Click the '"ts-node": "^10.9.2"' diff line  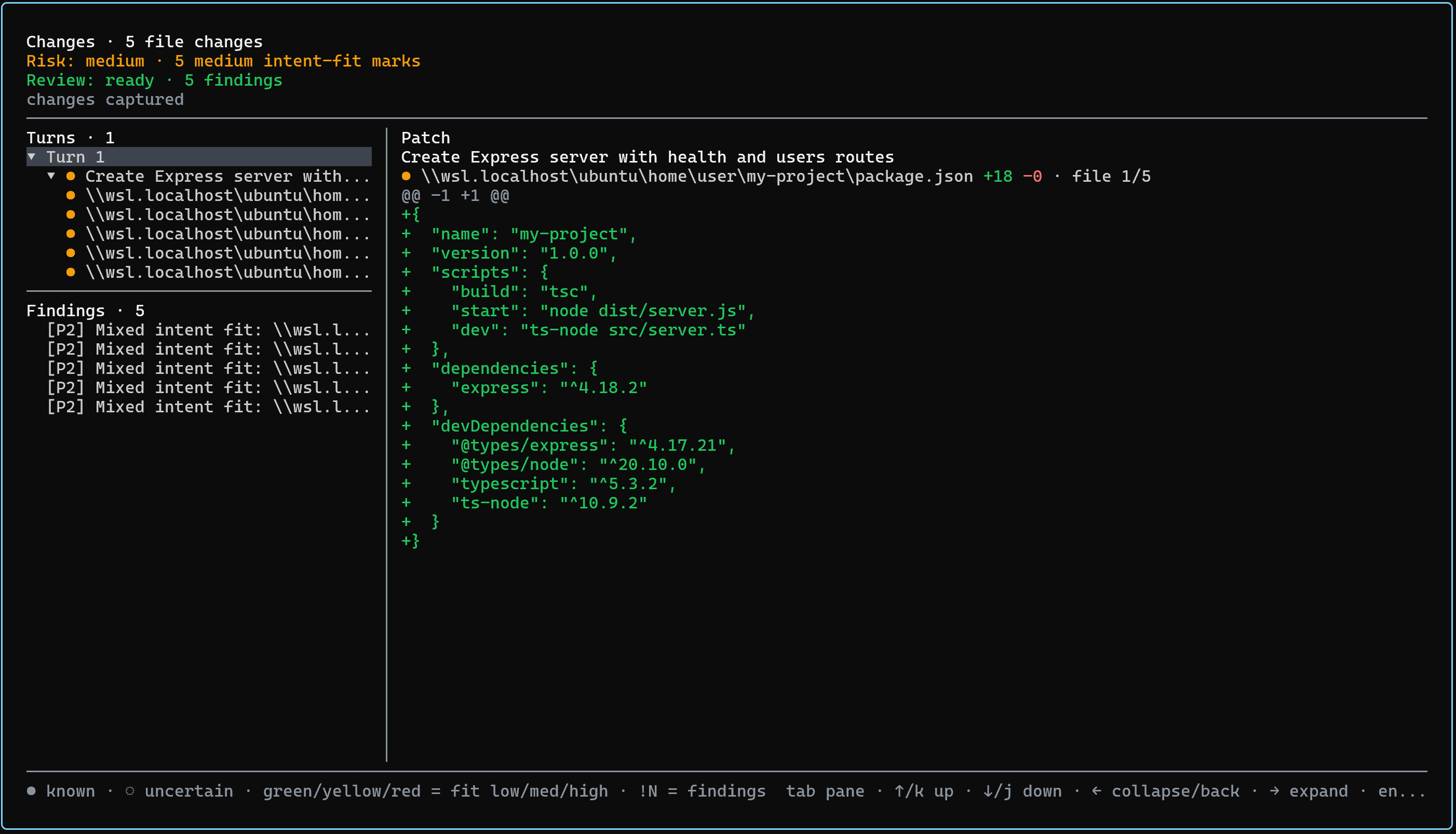[x=524, y=503]
